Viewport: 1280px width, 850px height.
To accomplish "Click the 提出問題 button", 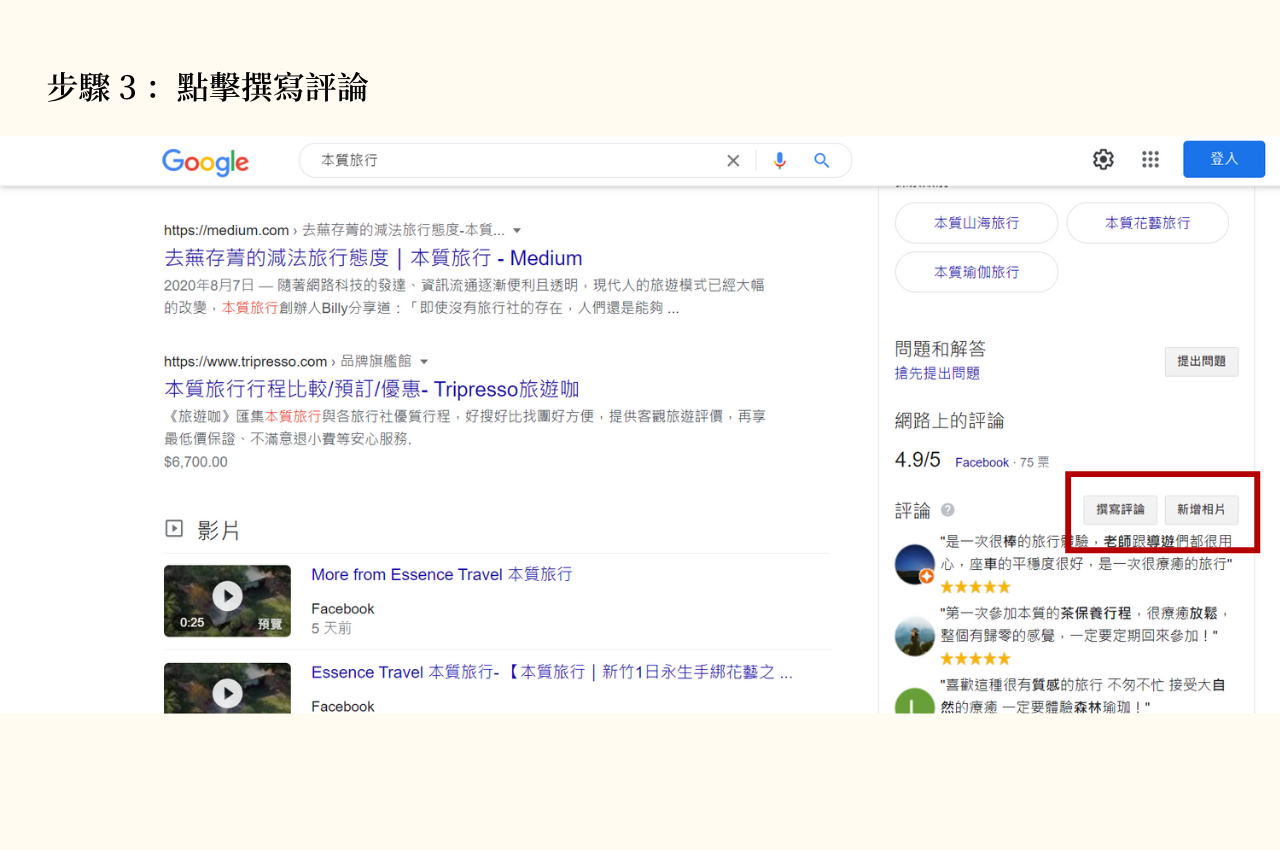I will (1201, 361).
